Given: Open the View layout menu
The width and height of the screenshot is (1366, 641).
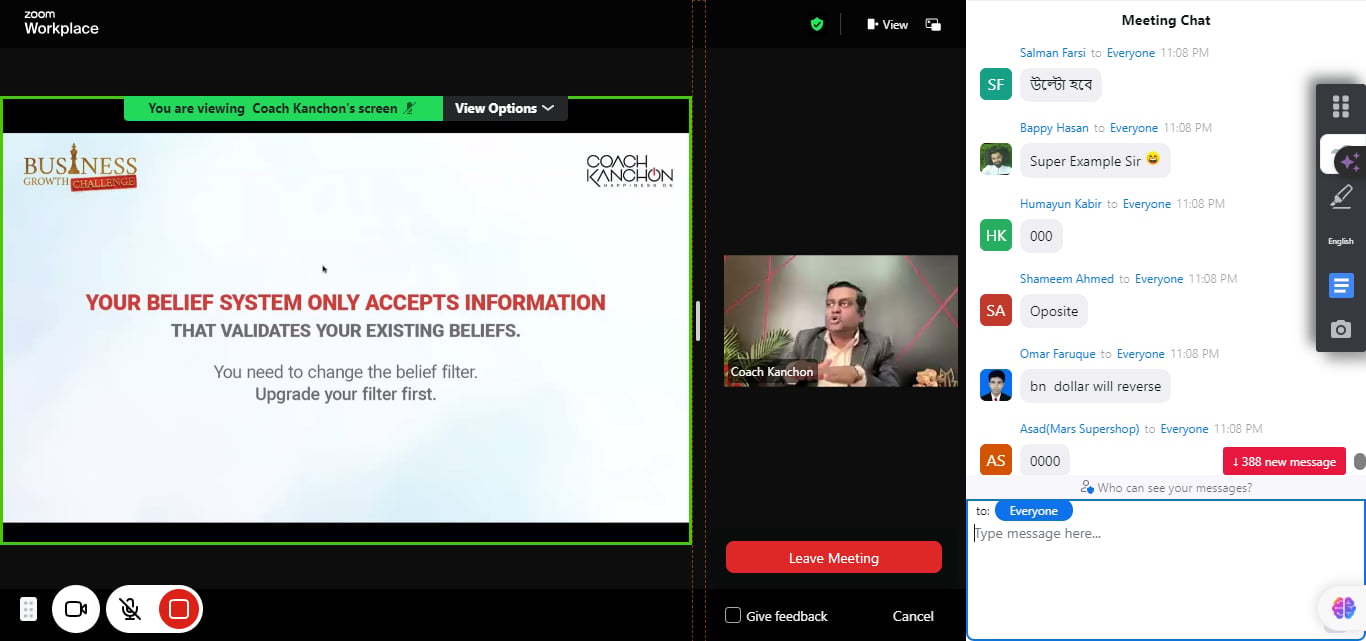Looking at the screenshot, I should pos(887,24).
